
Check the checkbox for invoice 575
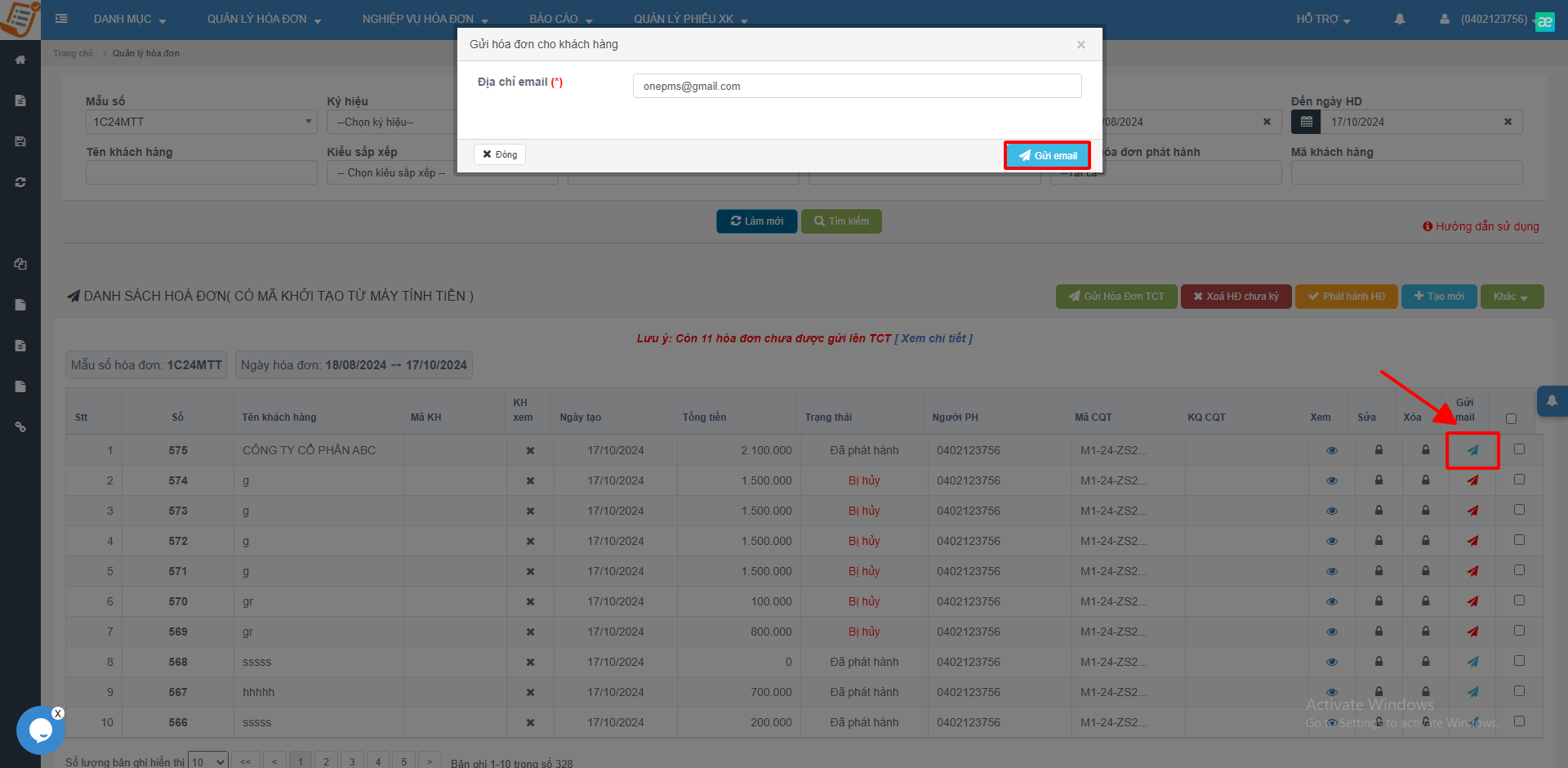(1519, 449)
